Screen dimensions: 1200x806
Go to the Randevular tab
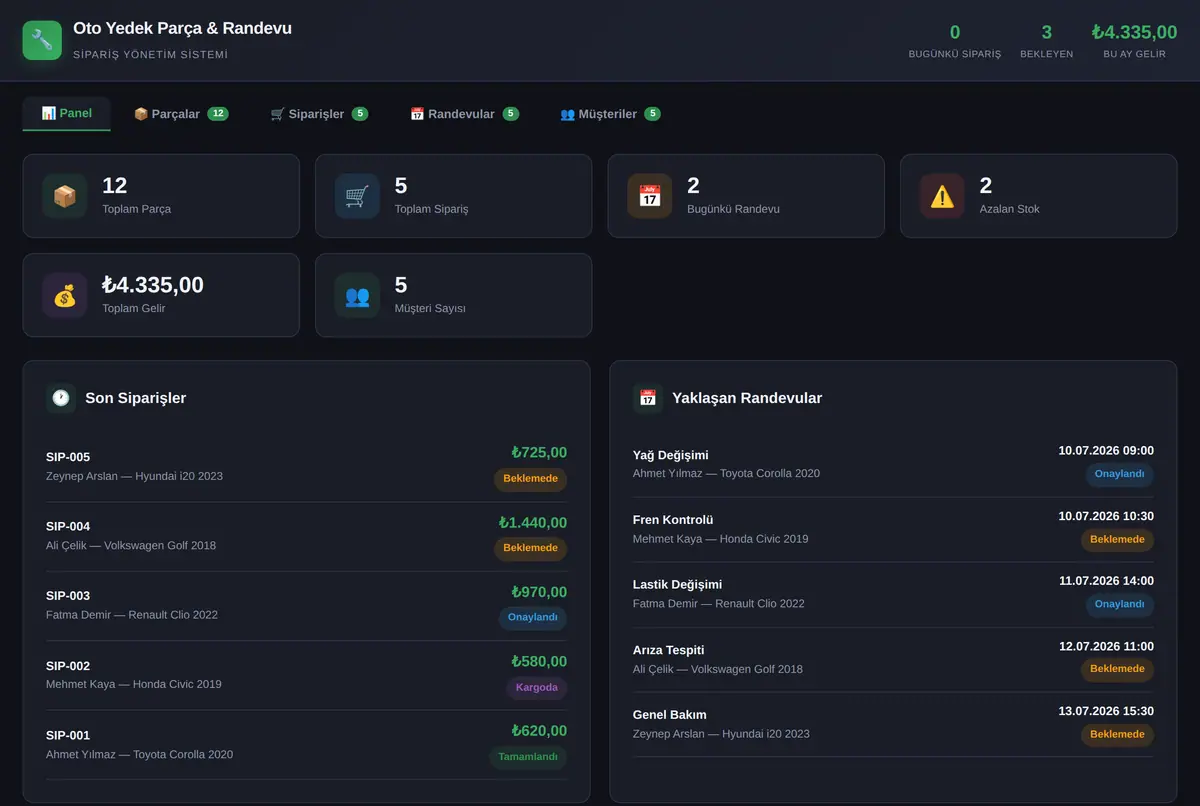coord(464,114)
